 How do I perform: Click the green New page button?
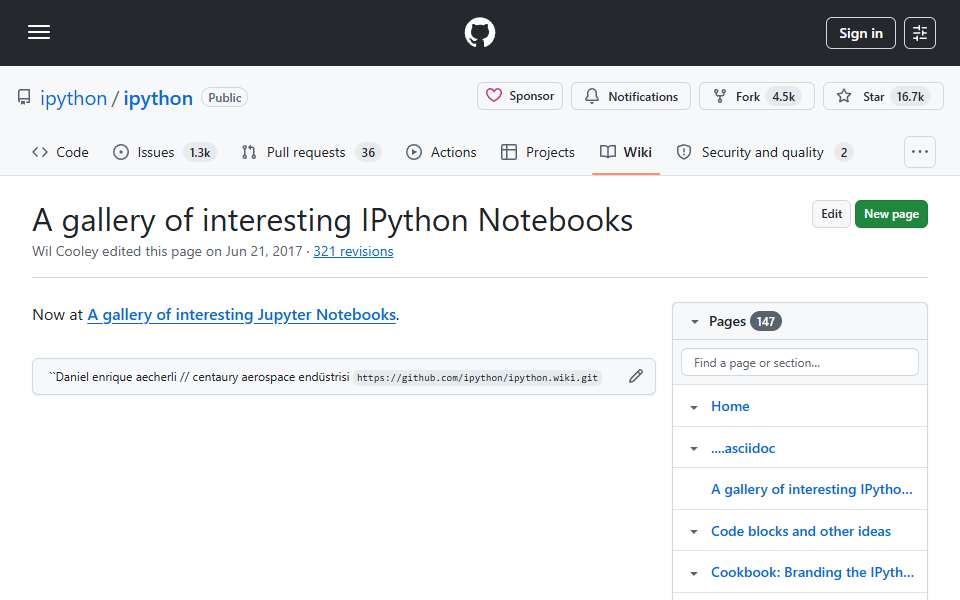[x=891, y=214]
